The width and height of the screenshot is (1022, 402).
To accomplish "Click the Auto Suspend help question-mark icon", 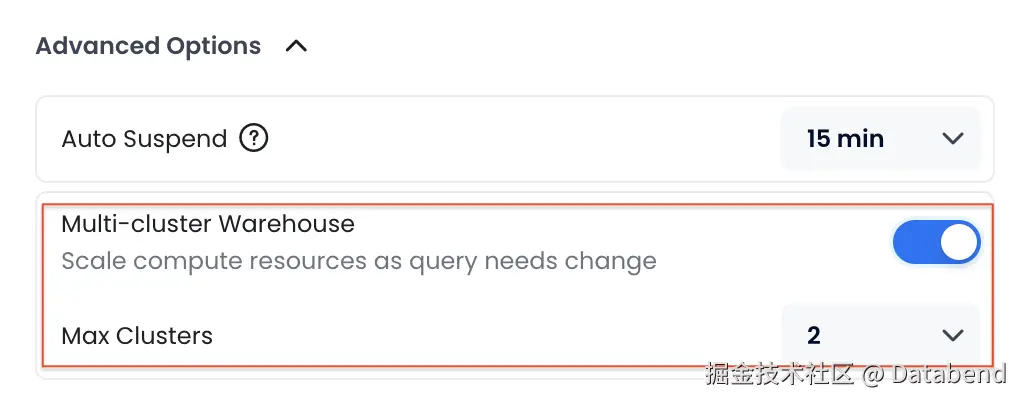I will [x=254, y=139].
